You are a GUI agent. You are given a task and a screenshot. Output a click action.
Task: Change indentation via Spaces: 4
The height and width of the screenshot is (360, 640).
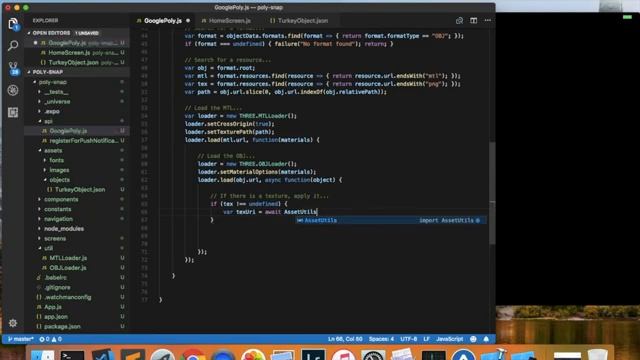click(x=381, y=339)
